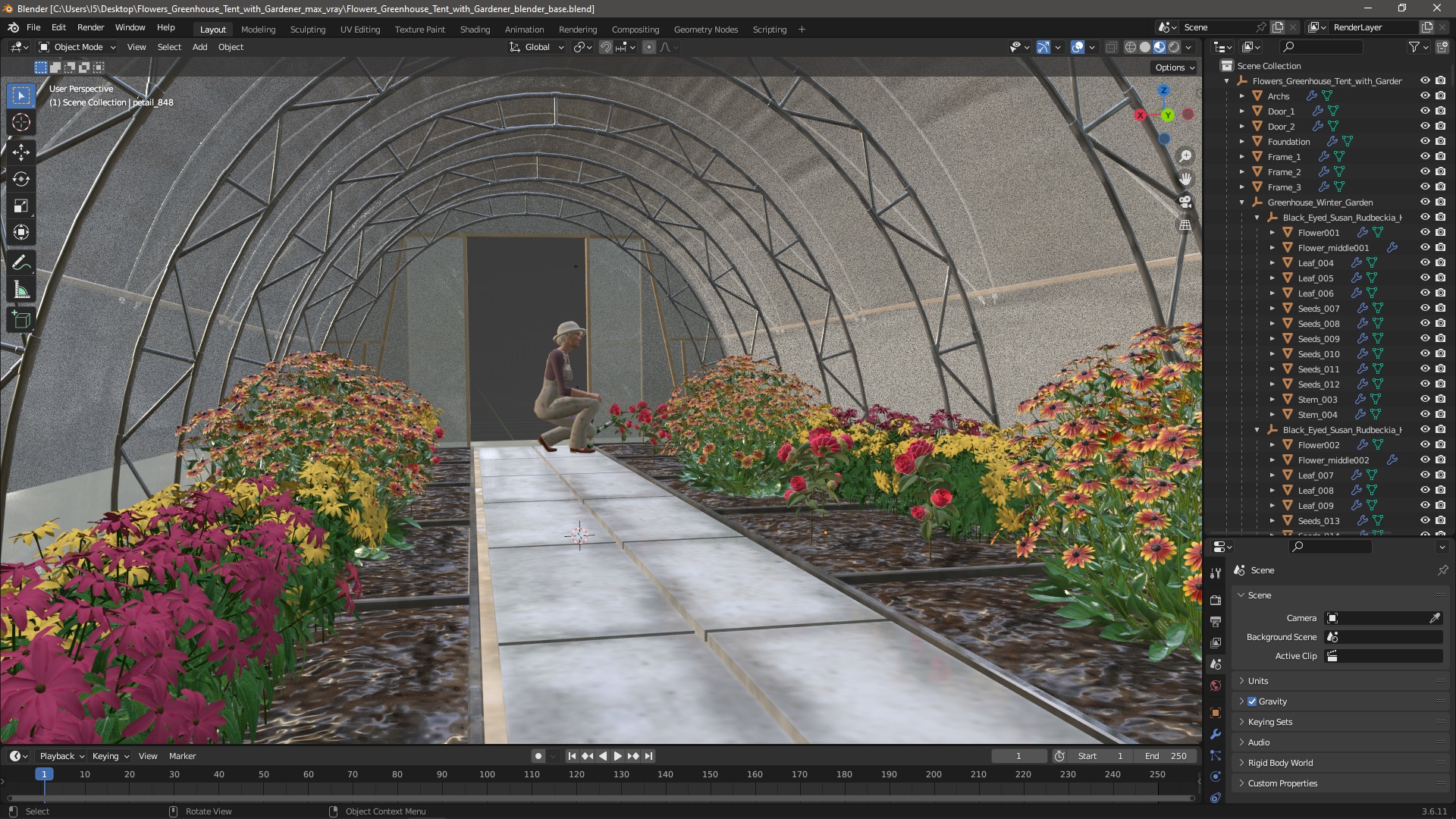Open the File menu
Image resolution: width=1456 pixels, height=819 pixels.
click(x=33, y=27)
